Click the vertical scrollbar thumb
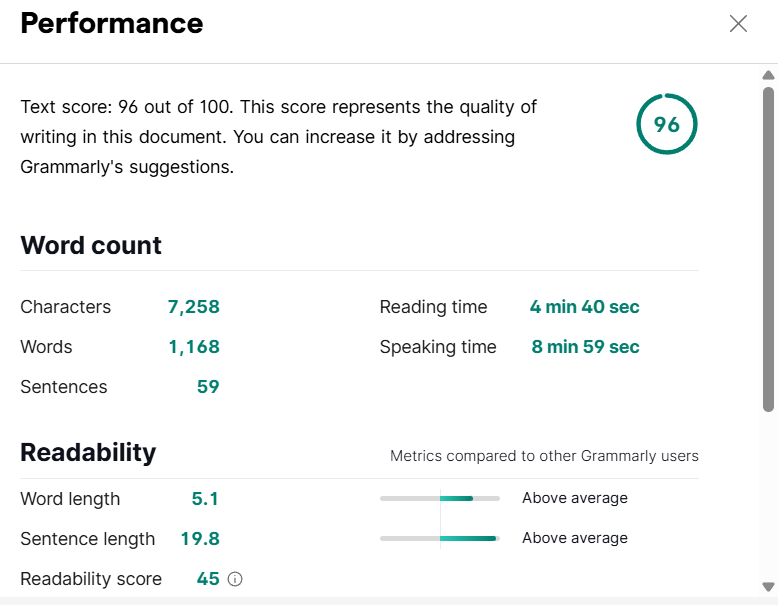Image resolution: width=778 pixels, height=605 pixels. tap(768, 250)
